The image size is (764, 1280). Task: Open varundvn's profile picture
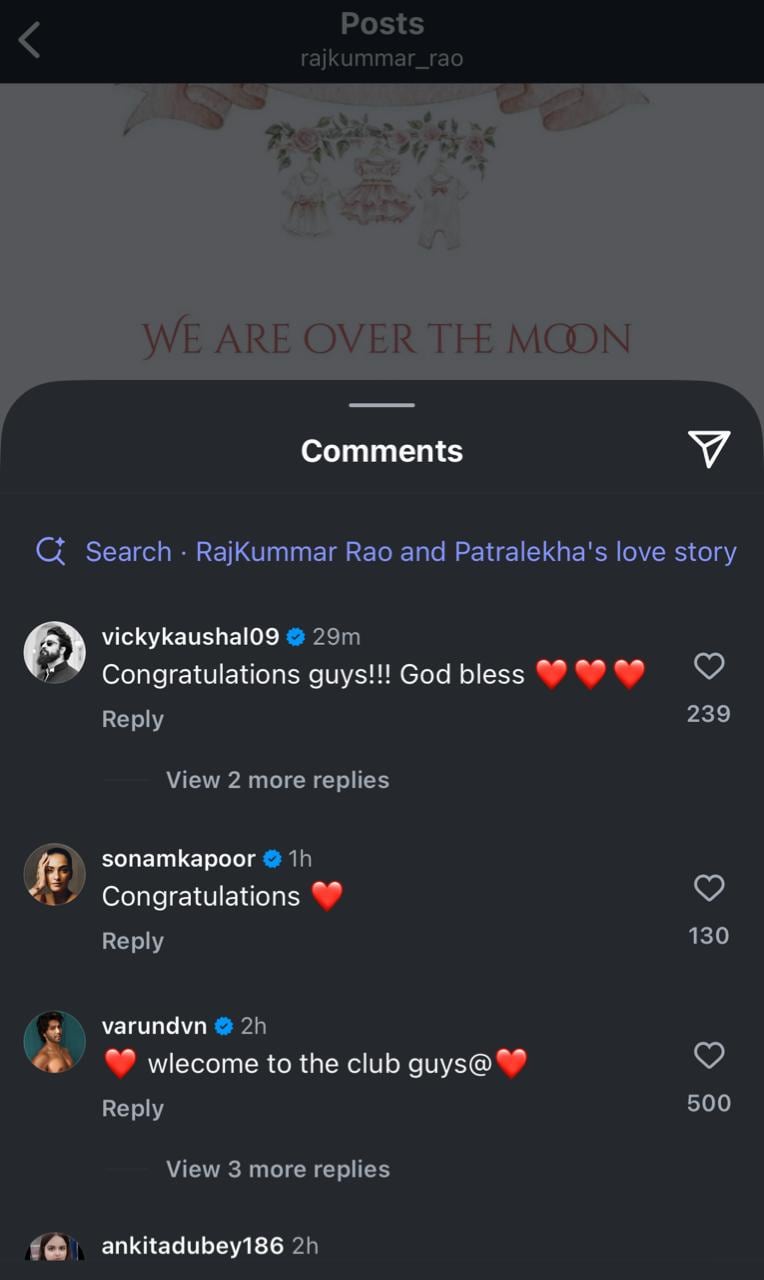(x=54, y=1042)
